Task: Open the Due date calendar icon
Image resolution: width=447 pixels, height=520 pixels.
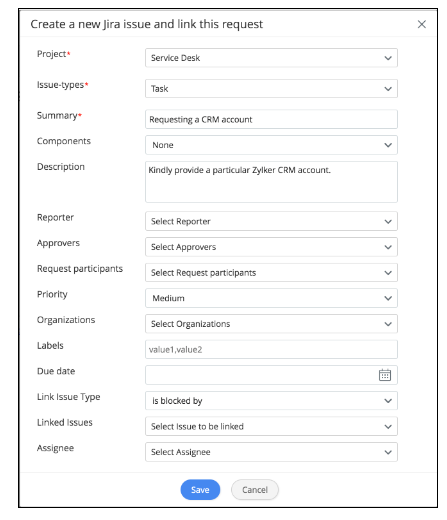Action: (x=385, y=375)
